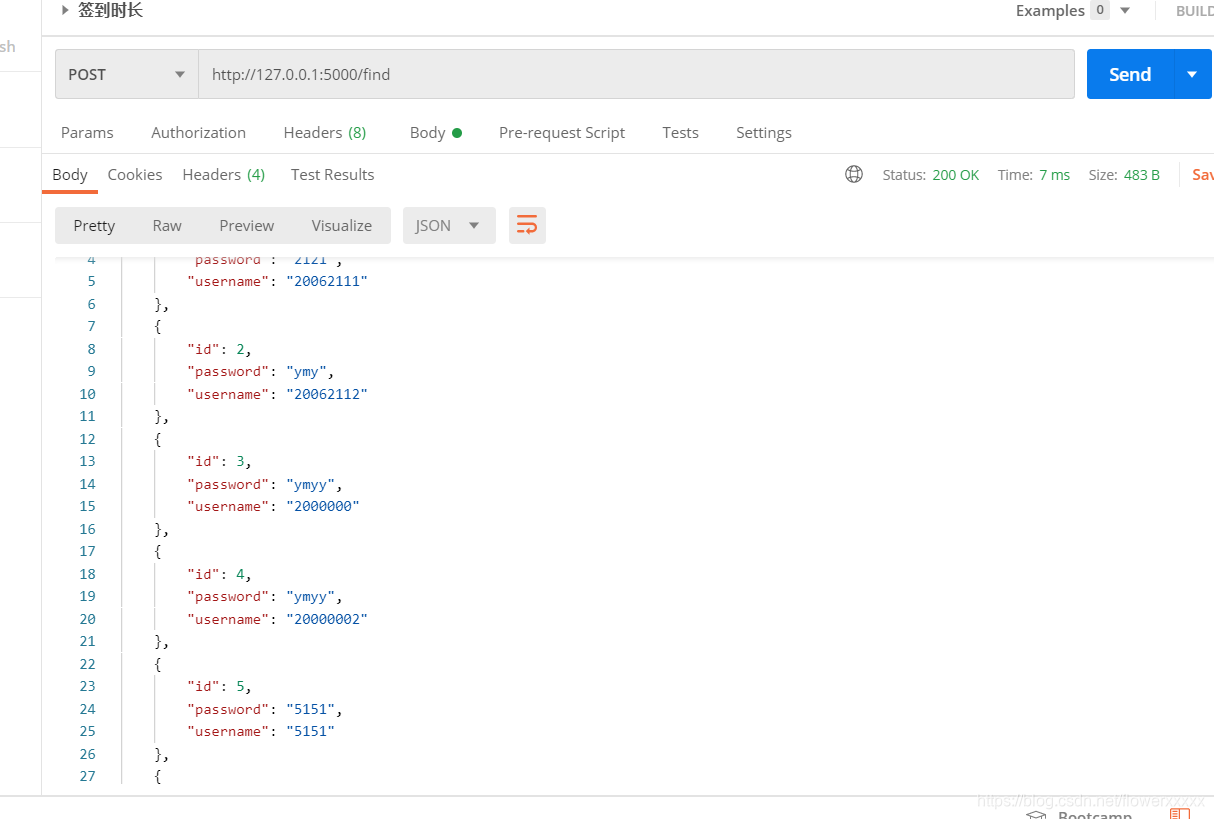Switch response view to Visualize

[x=341, y=225]
